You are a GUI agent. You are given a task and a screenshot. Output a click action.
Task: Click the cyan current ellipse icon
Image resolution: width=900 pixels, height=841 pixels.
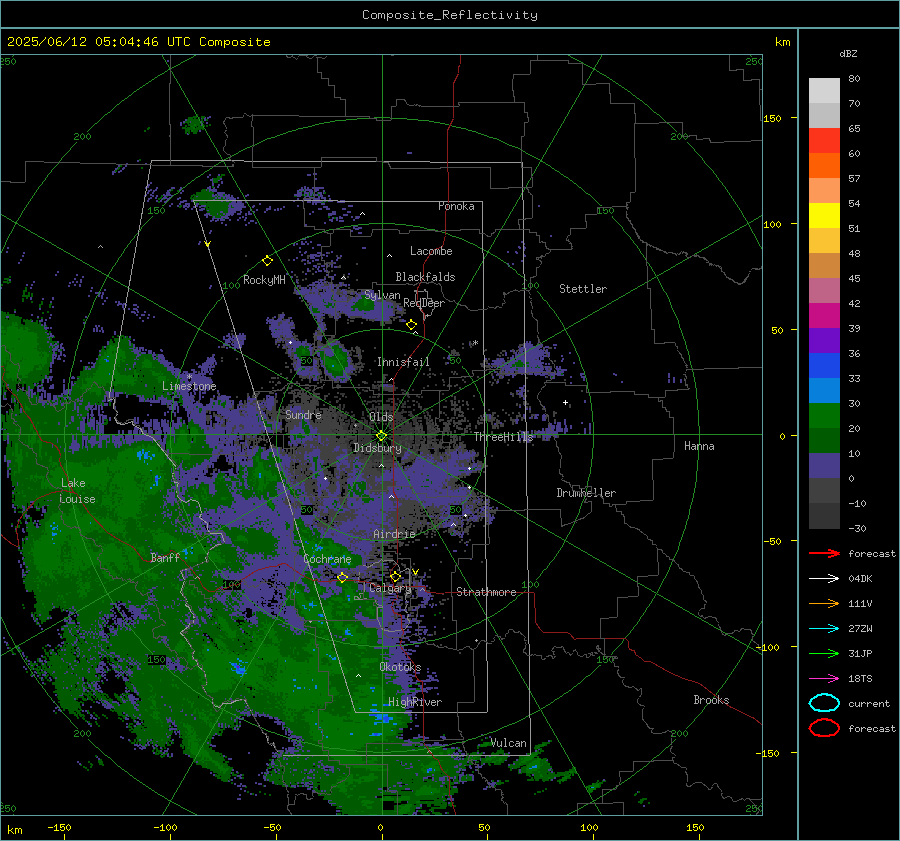point(824,703)
